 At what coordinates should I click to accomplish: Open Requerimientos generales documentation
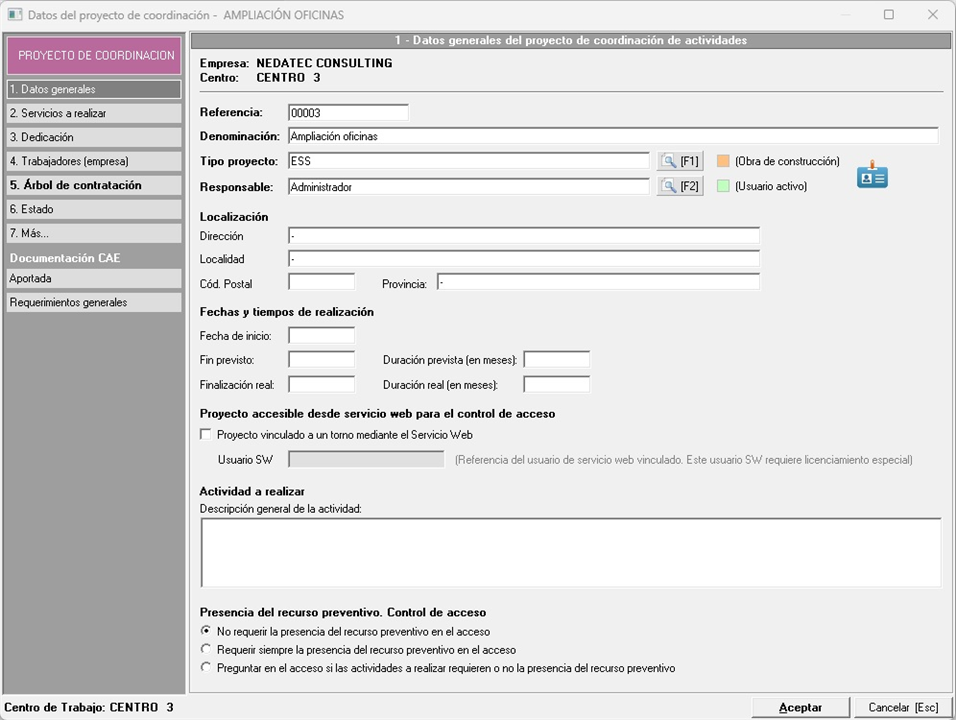coord(94,302)
